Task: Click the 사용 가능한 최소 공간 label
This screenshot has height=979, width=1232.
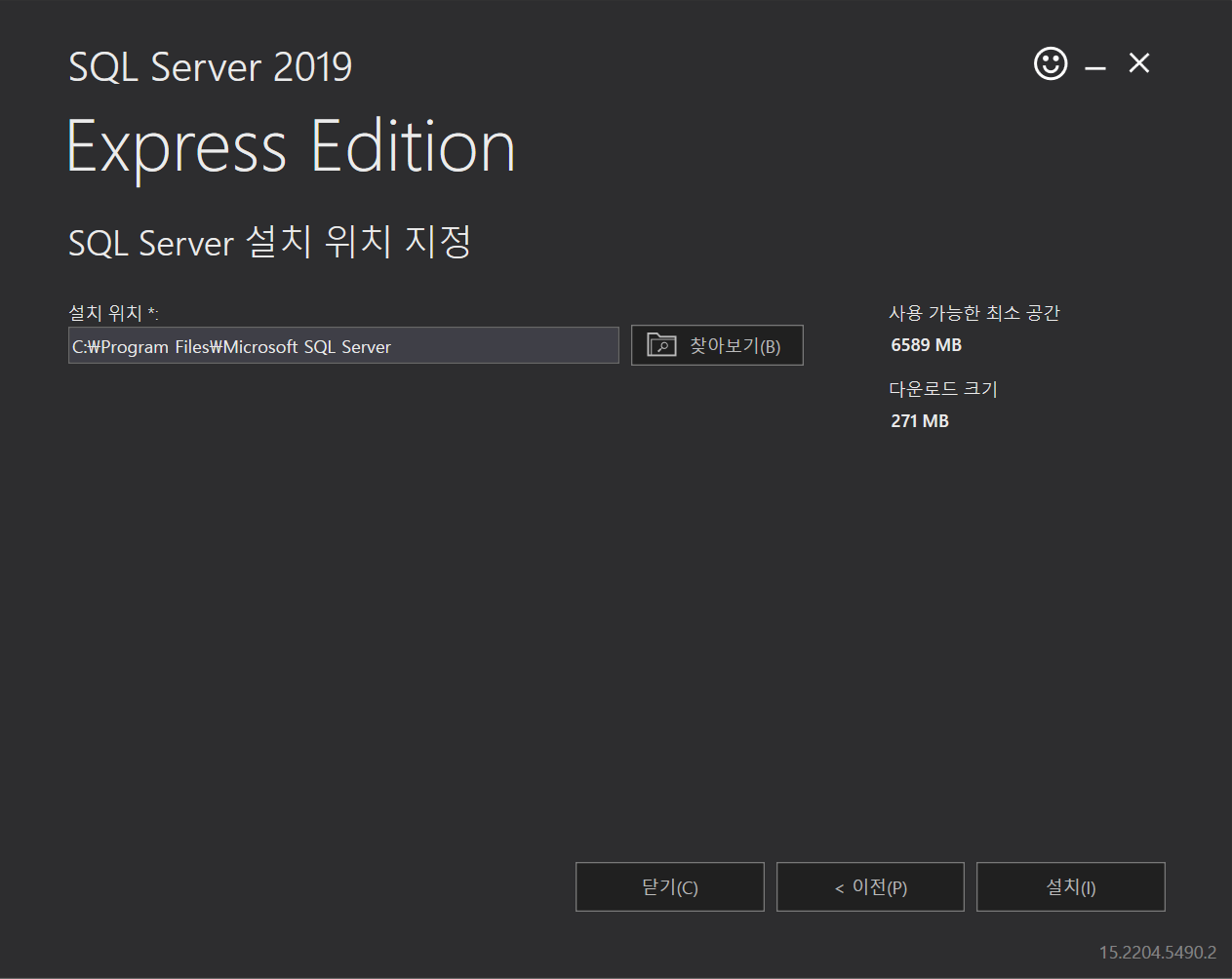Action: pos(974,313)
